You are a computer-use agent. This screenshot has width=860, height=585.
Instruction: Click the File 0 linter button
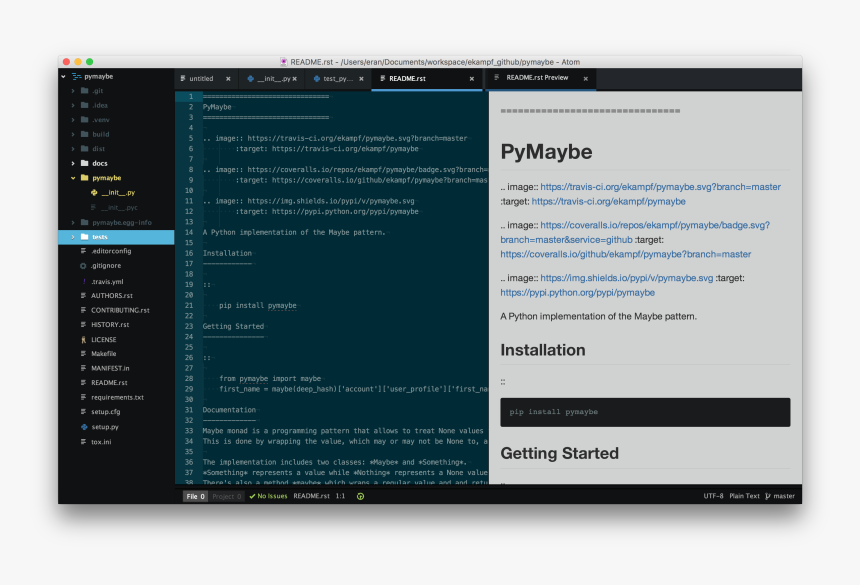click(x=195, y=497)
